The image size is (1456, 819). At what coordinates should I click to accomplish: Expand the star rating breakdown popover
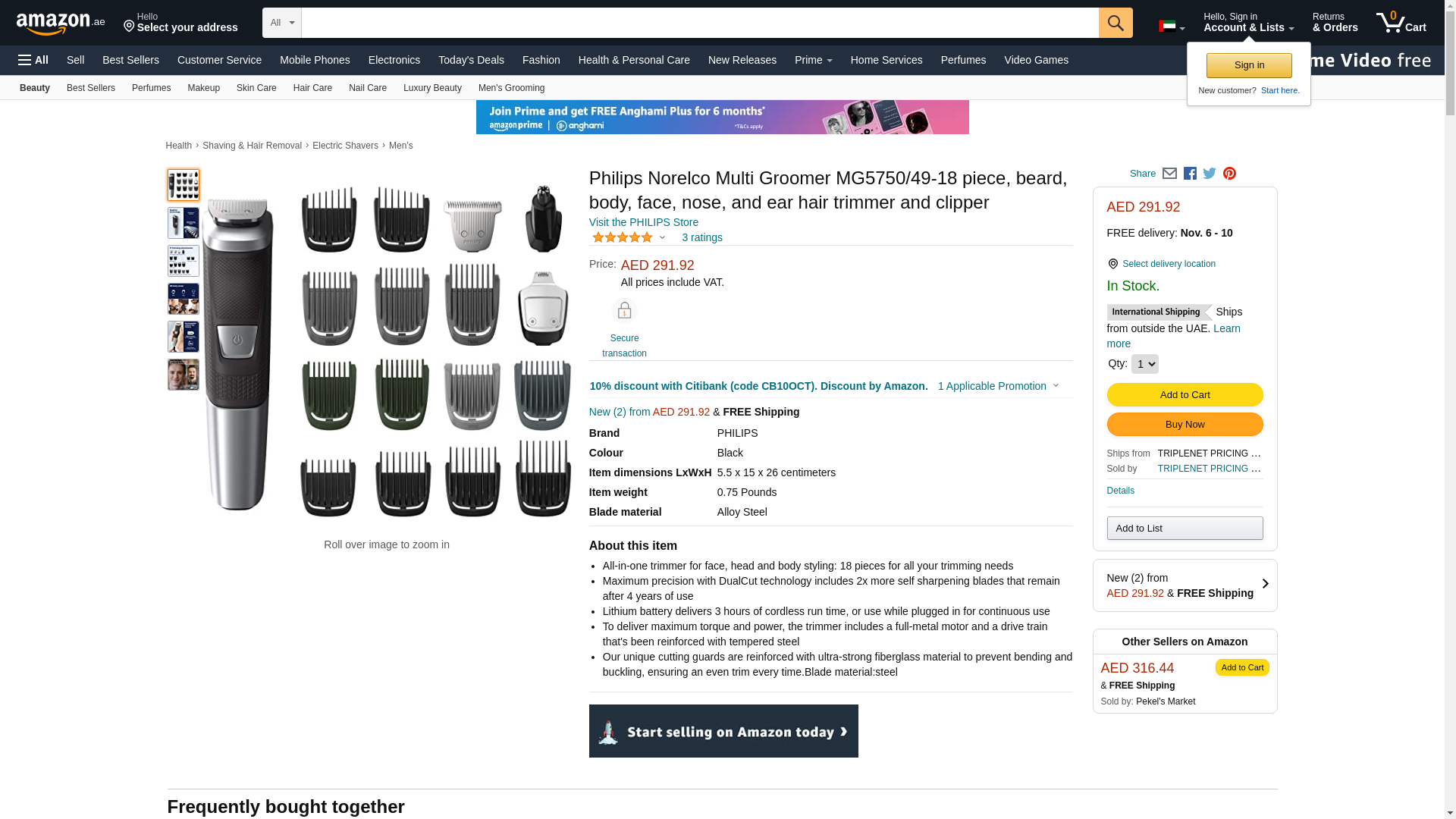pyautogui.click(x=662, y=237)
